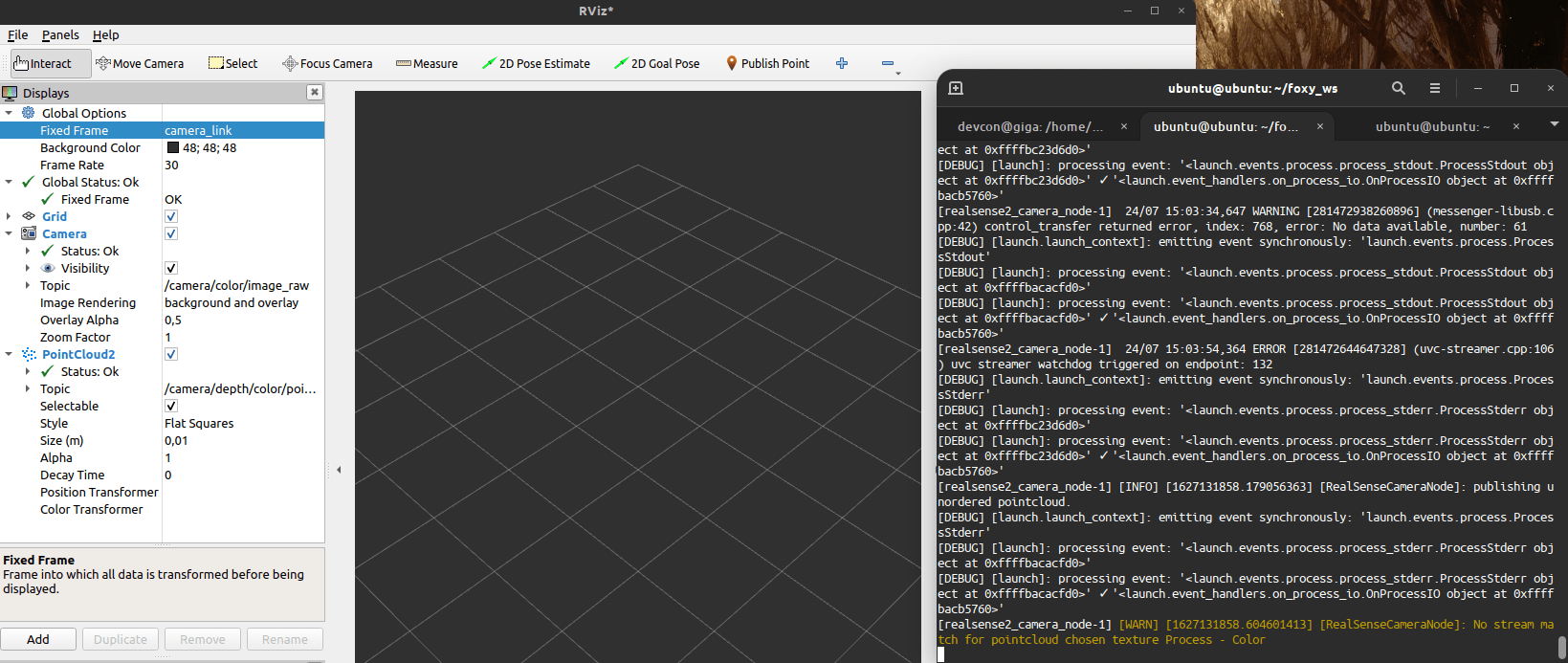Click the Visibility eye icon

[x=48, y=268]
